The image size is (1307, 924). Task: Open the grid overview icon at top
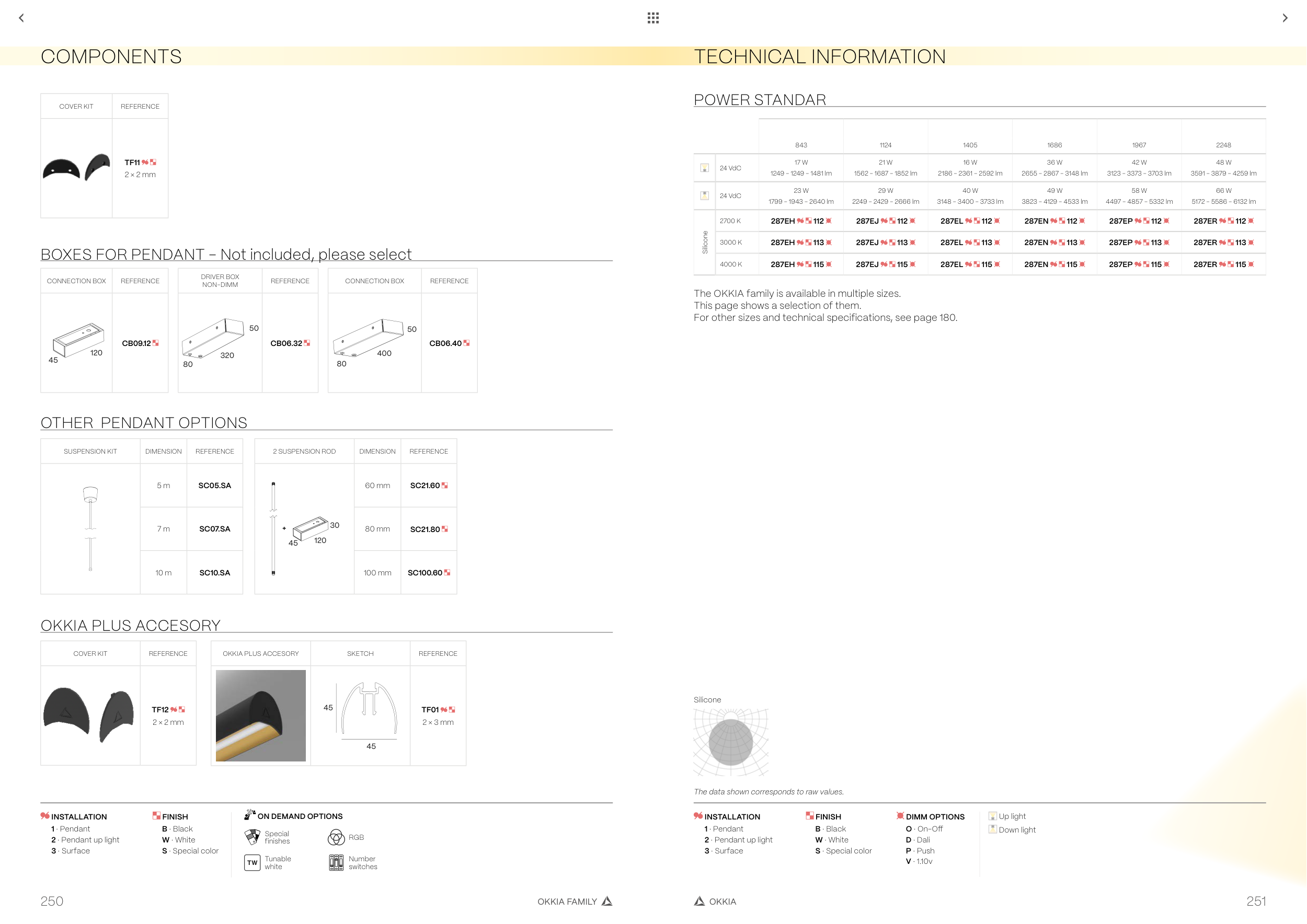(x=653, y=18)
